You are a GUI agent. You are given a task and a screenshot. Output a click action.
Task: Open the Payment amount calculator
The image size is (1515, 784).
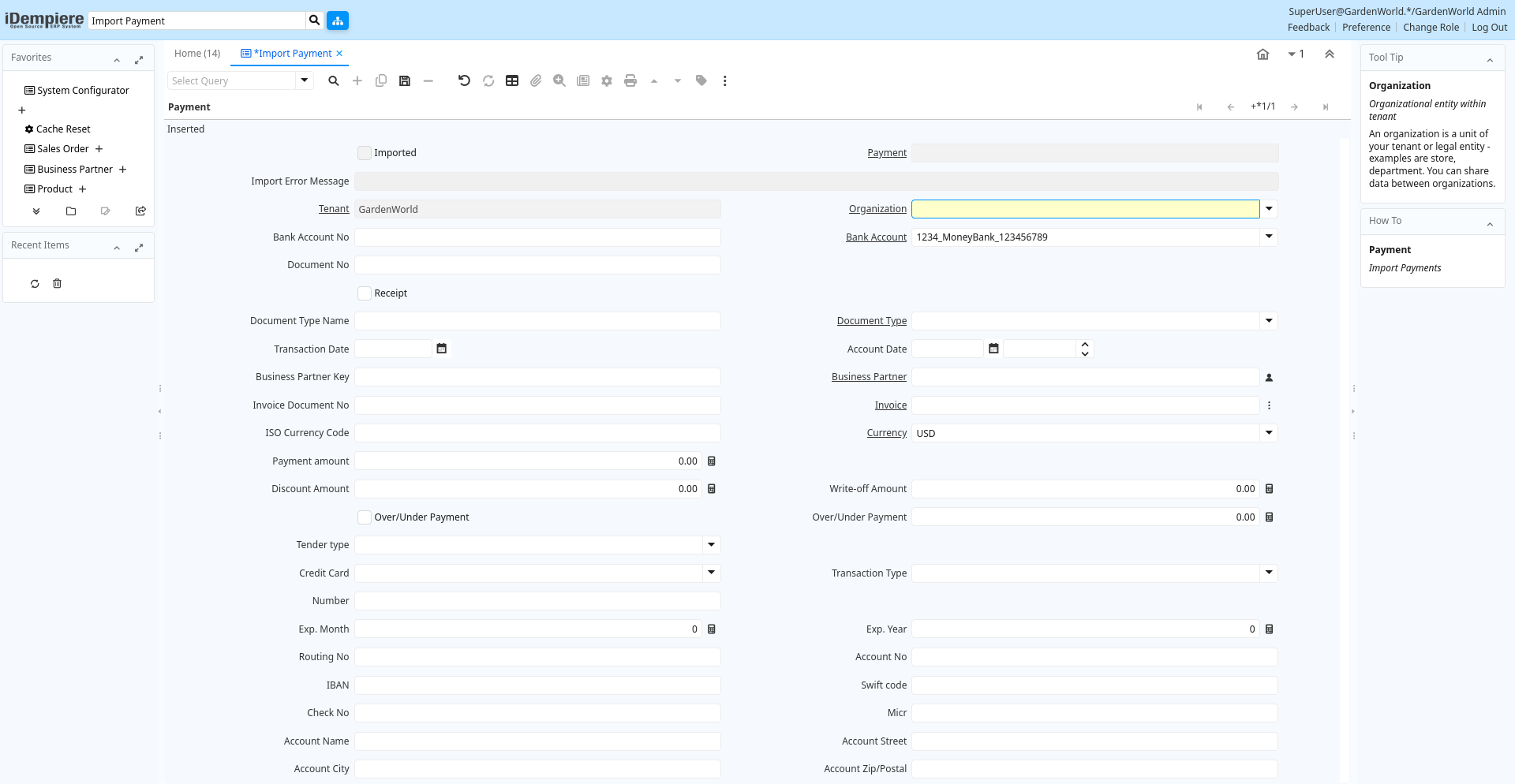tap(712, 461)
